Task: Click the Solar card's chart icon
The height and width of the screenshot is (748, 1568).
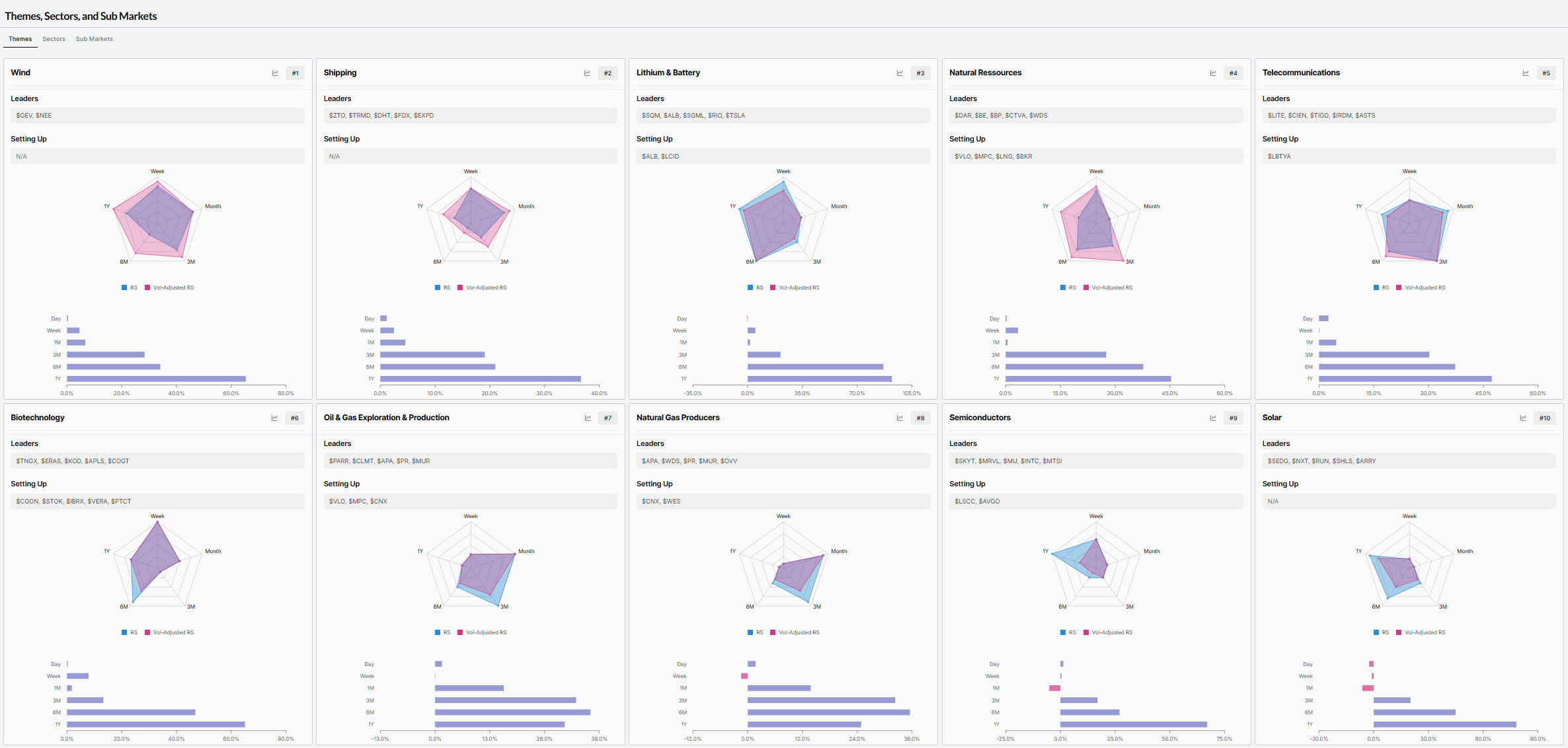Action: tap(1523, 418)
